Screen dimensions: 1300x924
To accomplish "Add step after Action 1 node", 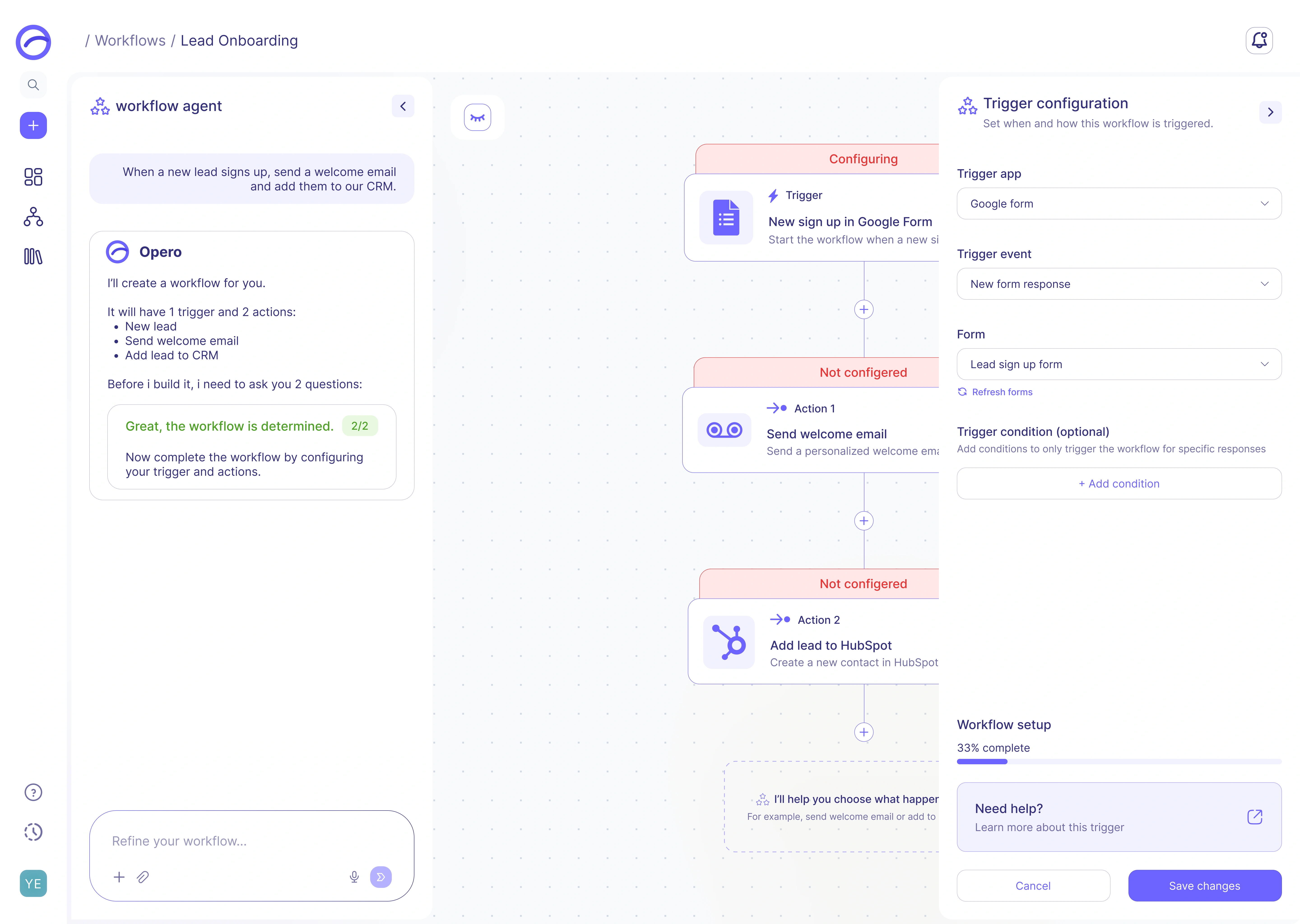I will 864,521.
